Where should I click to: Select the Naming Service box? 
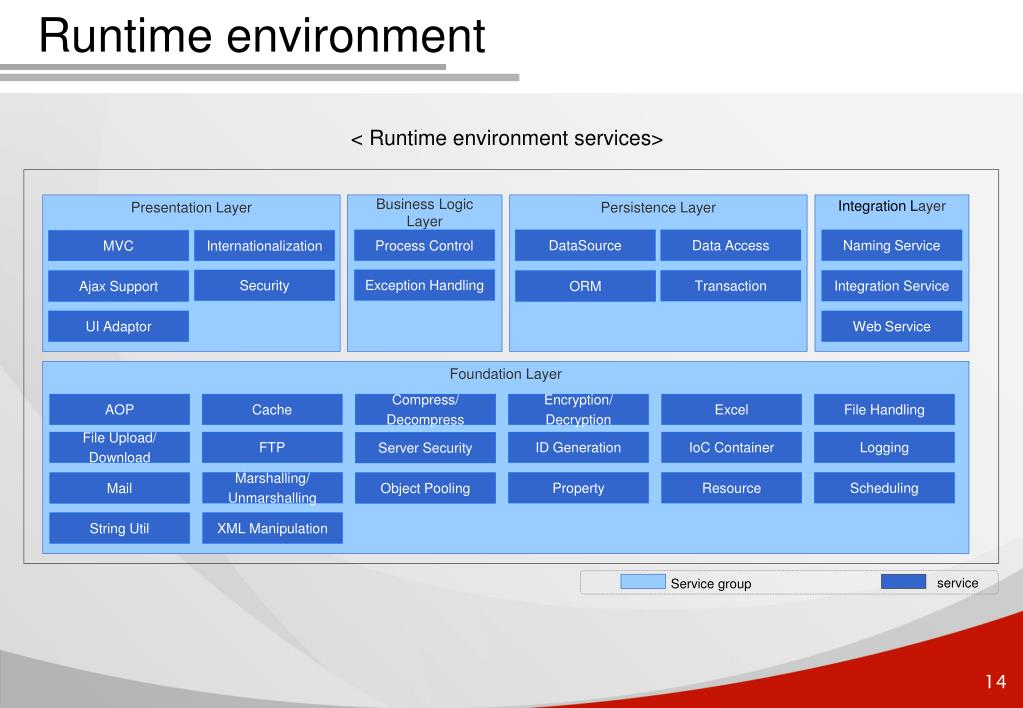[891, 245]
